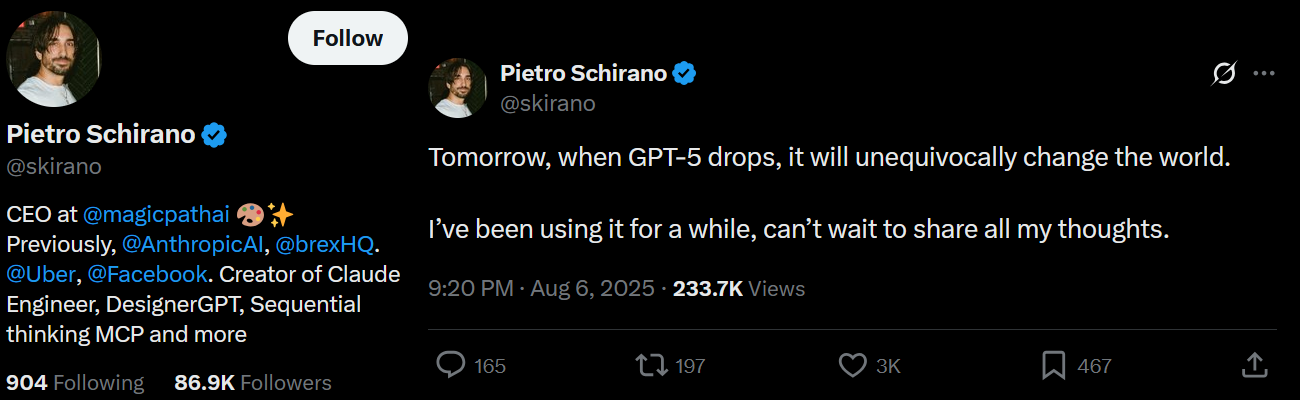Click verified badge on profile name
Viewport: 1300px width, 400px height.
click(x=215, y=135)
